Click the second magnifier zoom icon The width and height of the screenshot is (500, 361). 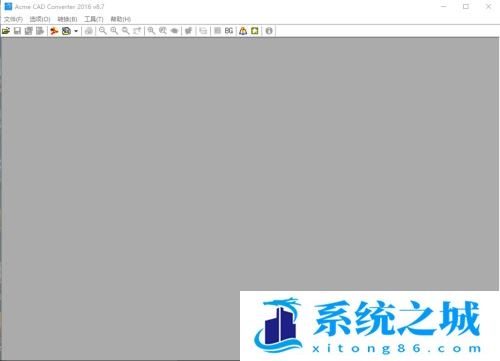tap(114, 31)
